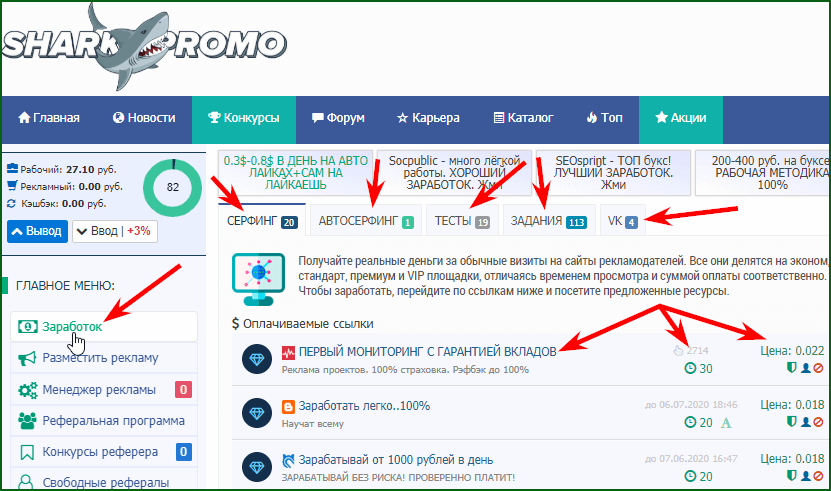Screen dimensions: 831x491
Task: Click the briefcase icon beside Рабочий balance
Action: pos(12,169)
